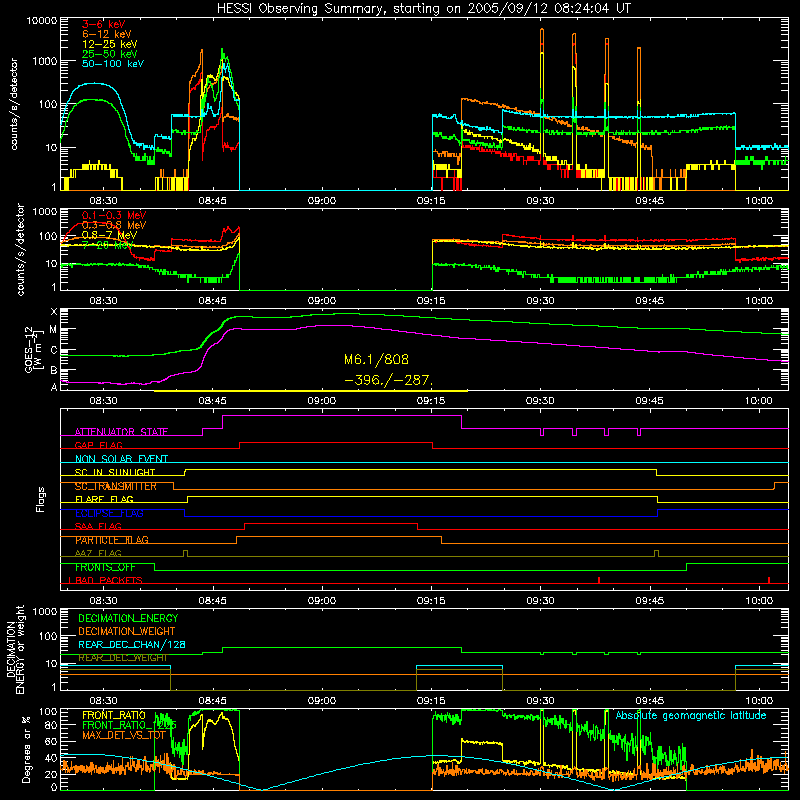
Task: Click the olive REAR_DEC_WEIGHT legend entry
Action: pyautogui.click(x=122, y=658)
